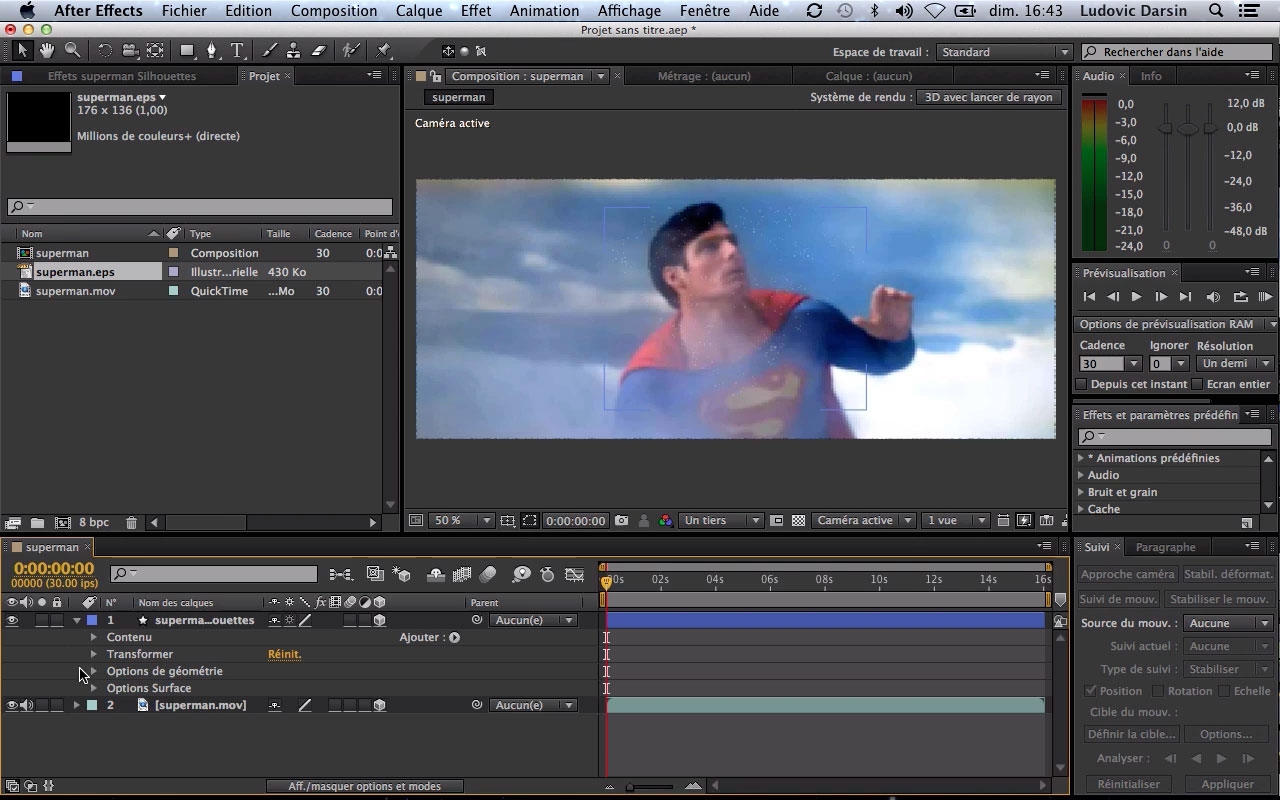
Task: Delete selected item with Project trash icon
Action: (131, 523)
